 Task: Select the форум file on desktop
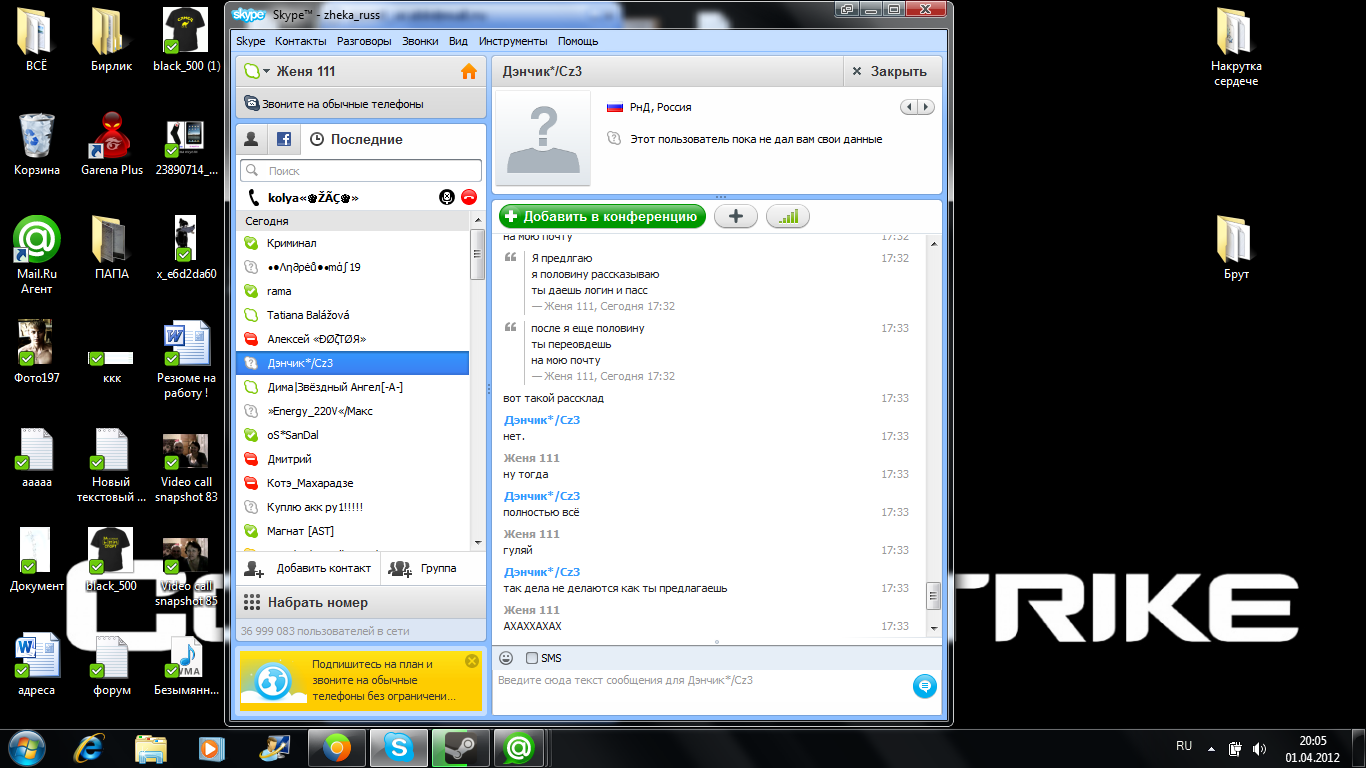pyautogui.click(x=112, y=664)
